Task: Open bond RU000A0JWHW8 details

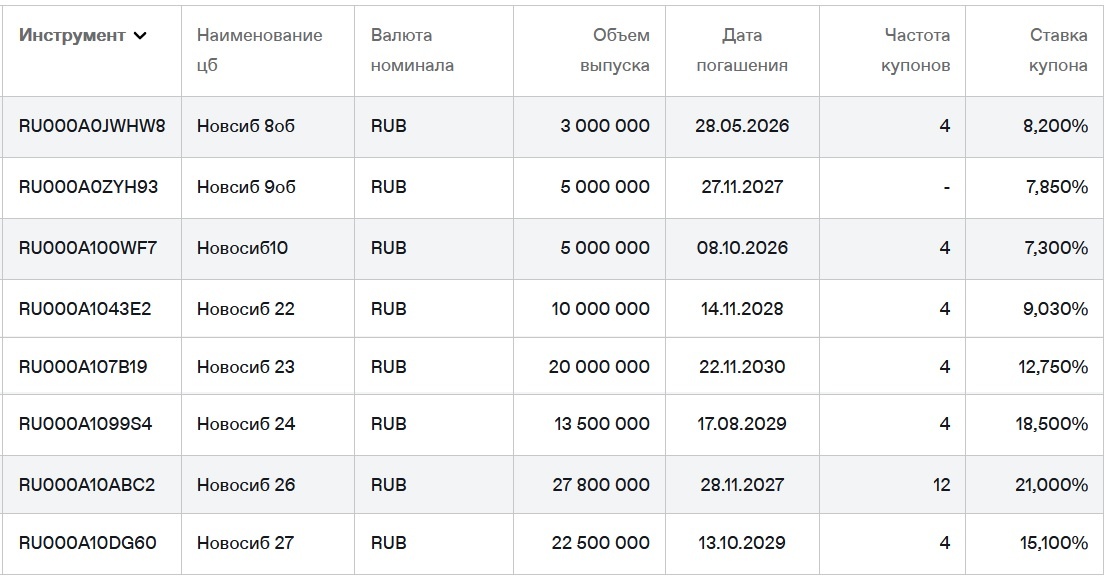Action: (x=93, y=126)
